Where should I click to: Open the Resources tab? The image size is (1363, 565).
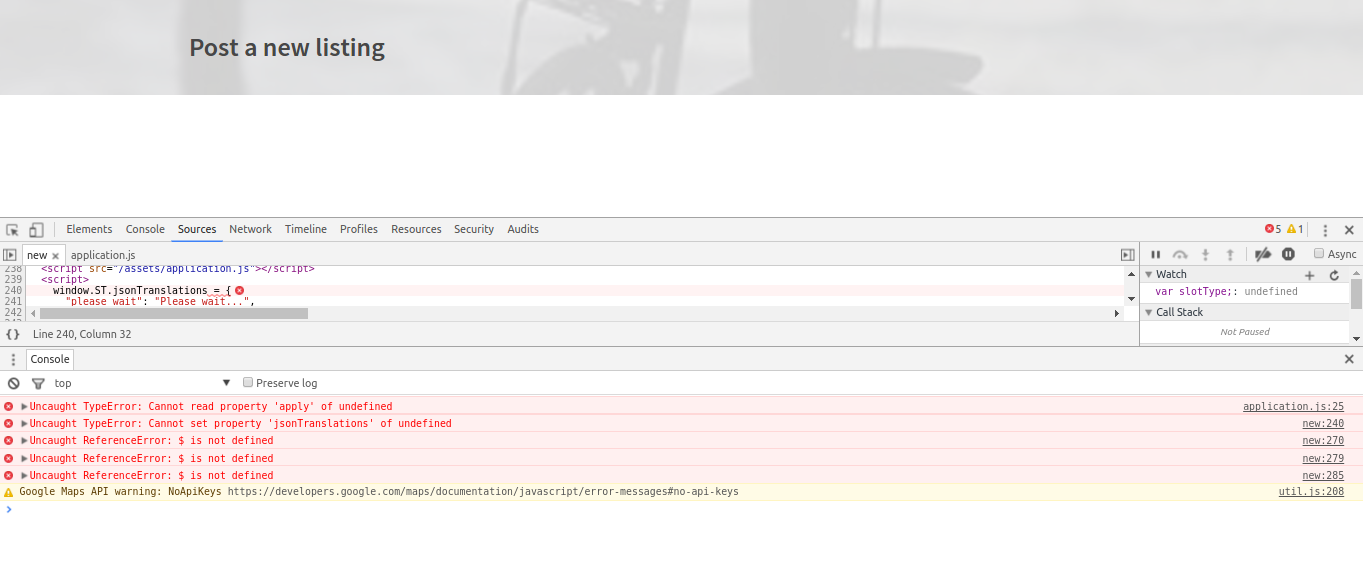tap(416, 229)
